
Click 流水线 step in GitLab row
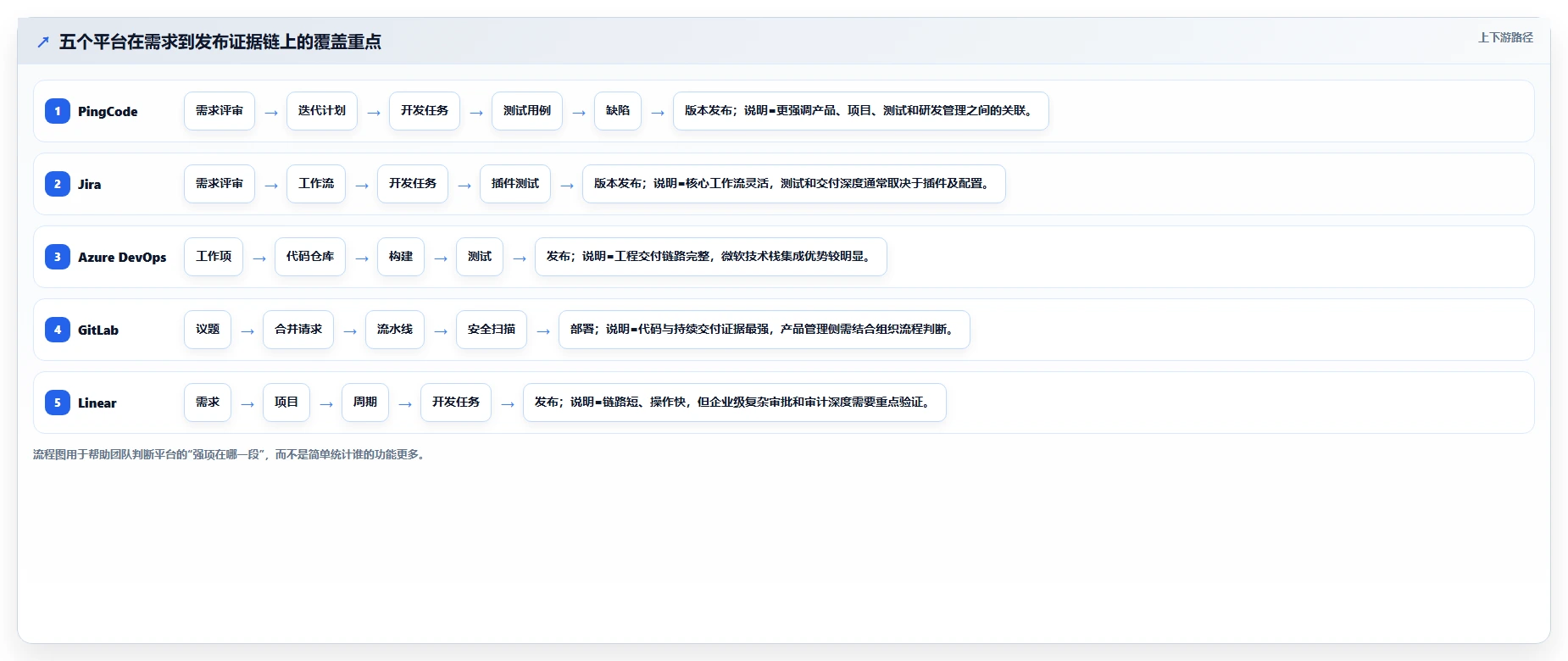(x=395, y=330)
